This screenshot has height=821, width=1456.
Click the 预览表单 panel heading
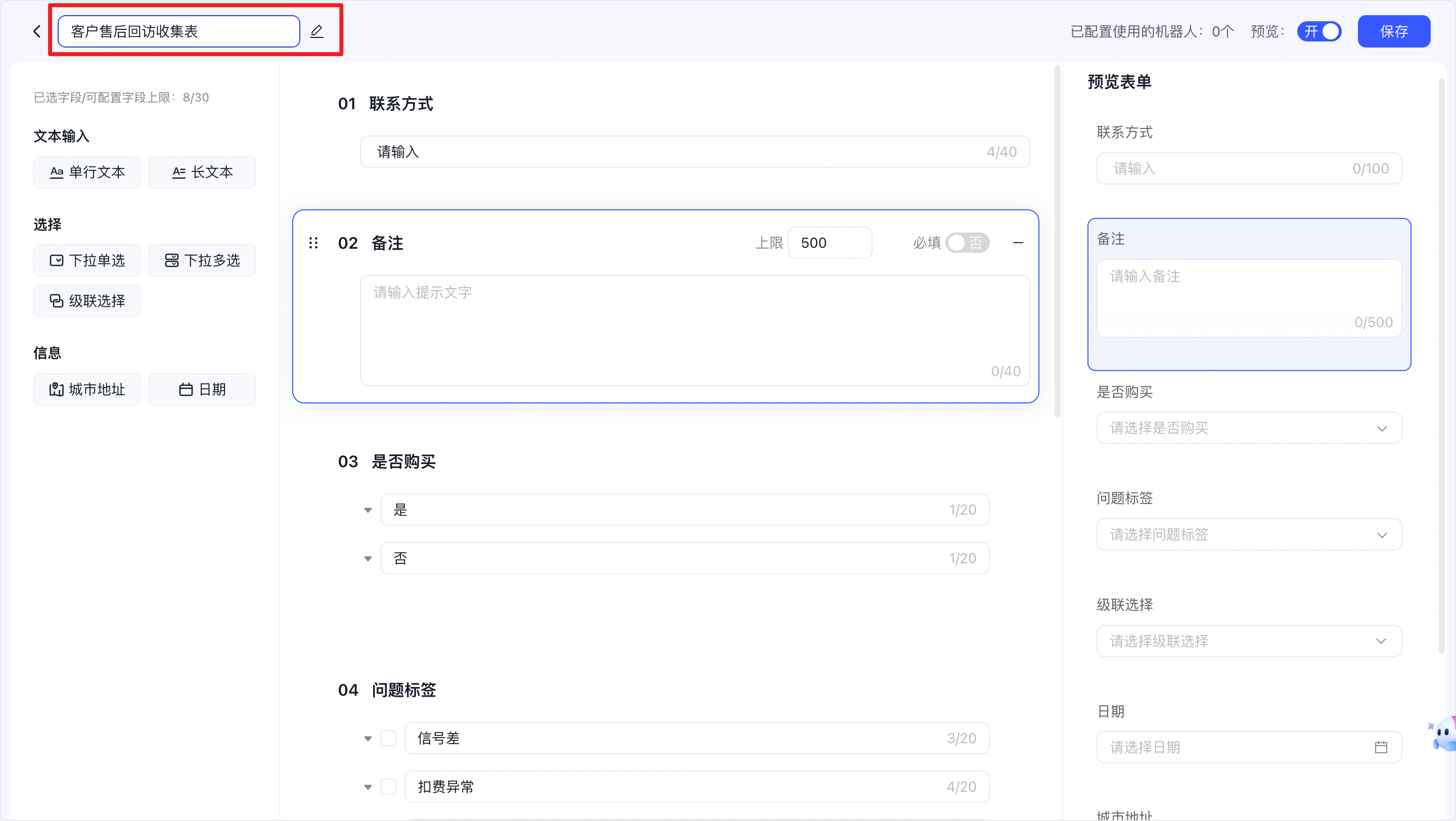(1120, 82)
